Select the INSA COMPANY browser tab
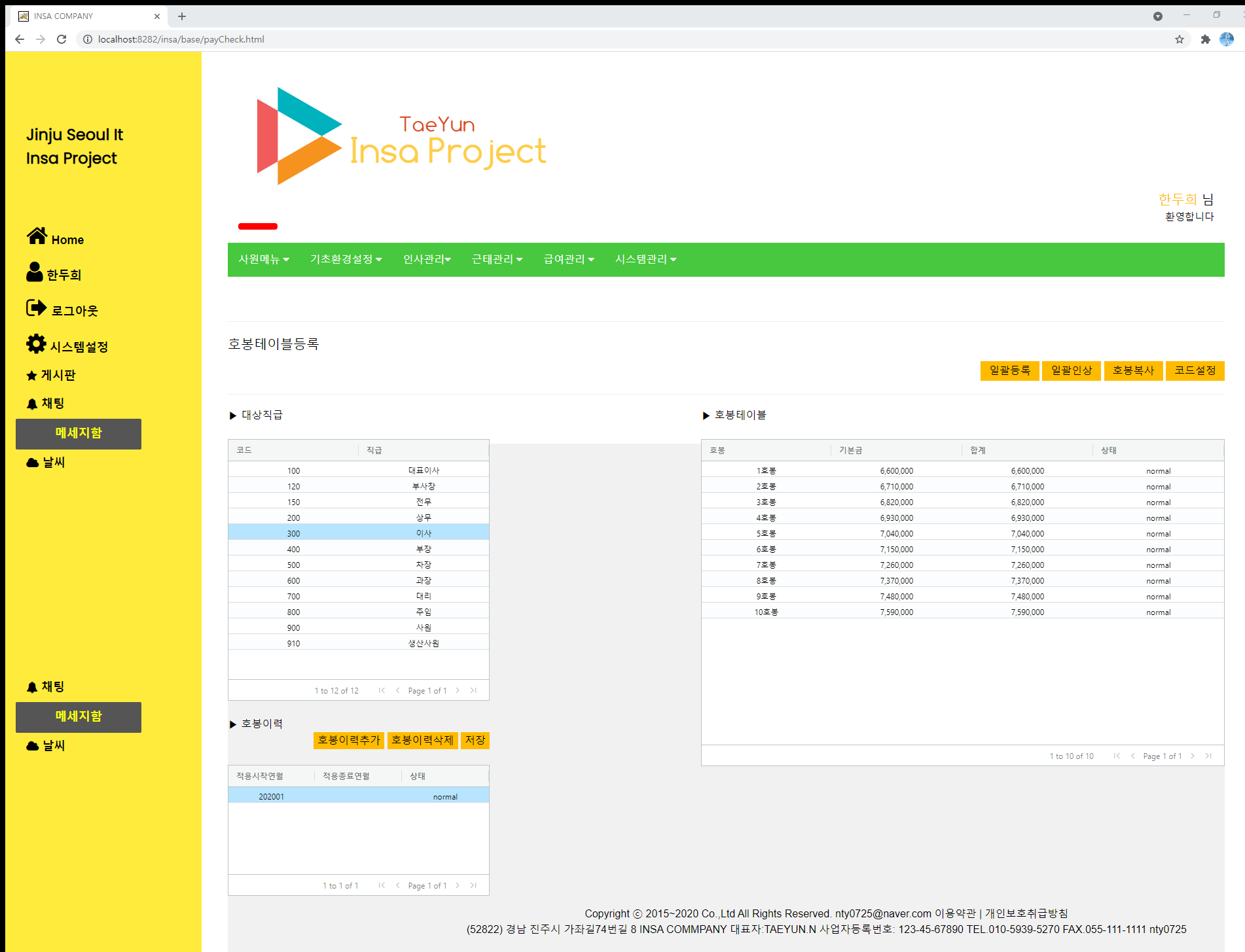This screenshot has height=952, width=1245. coord(88,16)
